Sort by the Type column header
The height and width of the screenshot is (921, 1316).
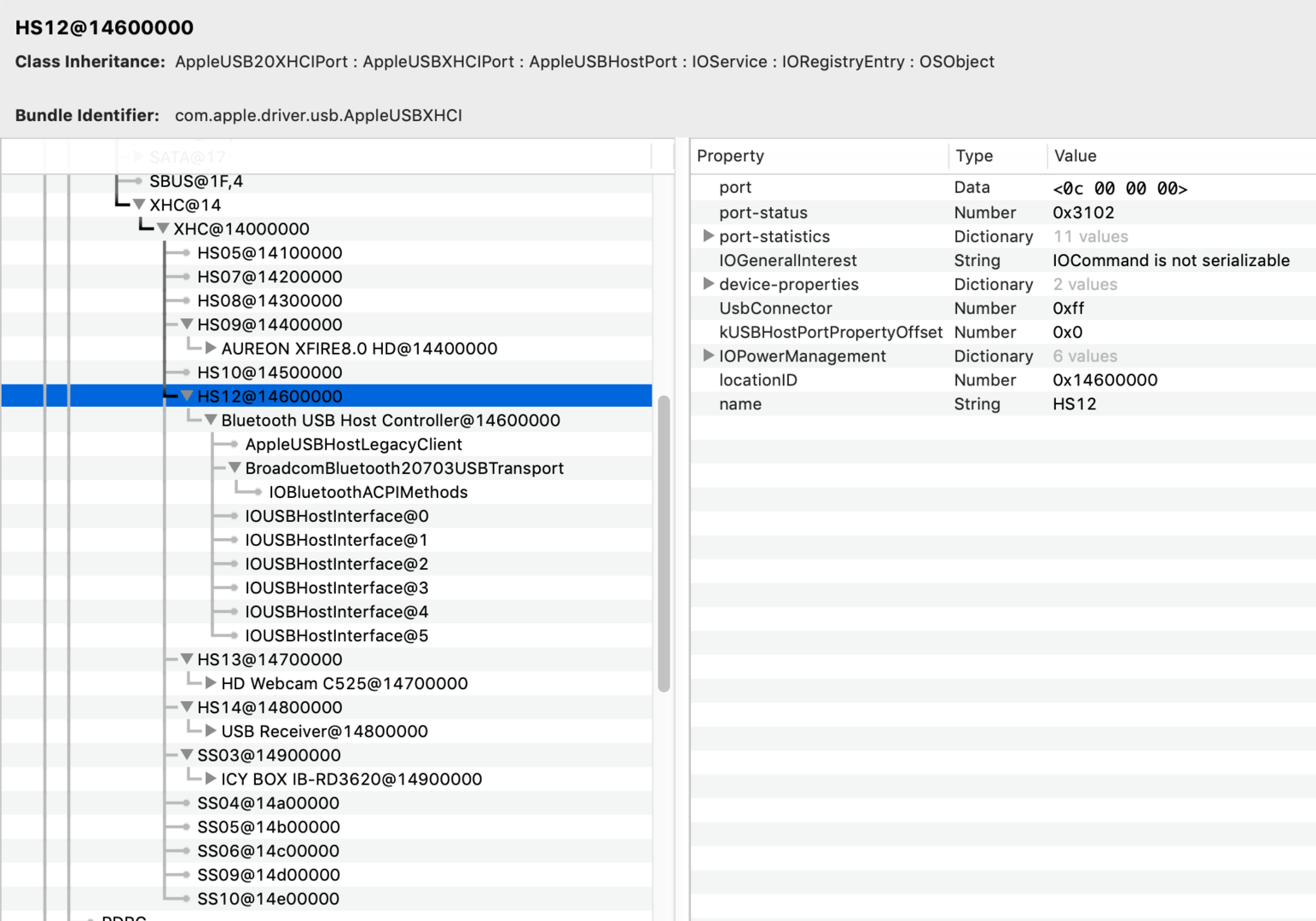coord(974,156)
